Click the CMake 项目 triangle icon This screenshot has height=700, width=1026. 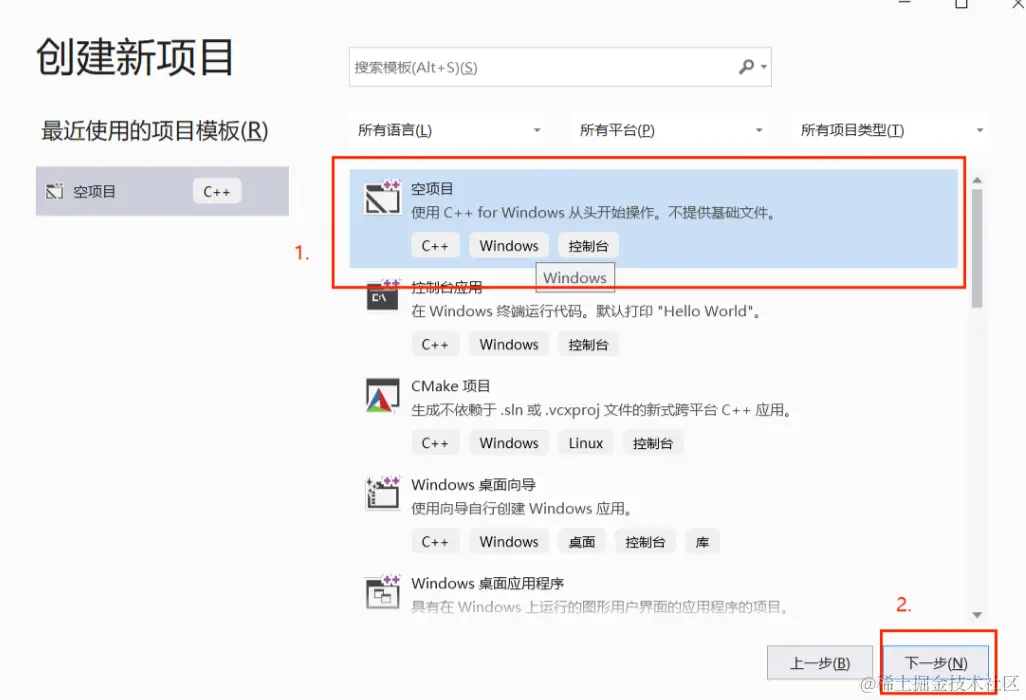click(383, 395)
